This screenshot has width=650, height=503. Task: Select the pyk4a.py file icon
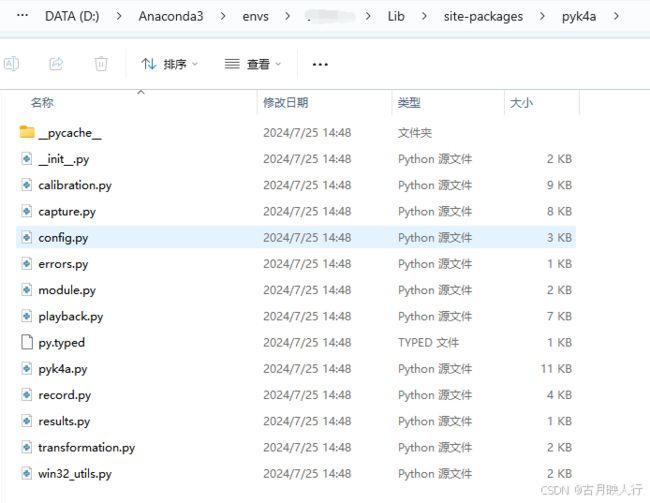point(27,368)
